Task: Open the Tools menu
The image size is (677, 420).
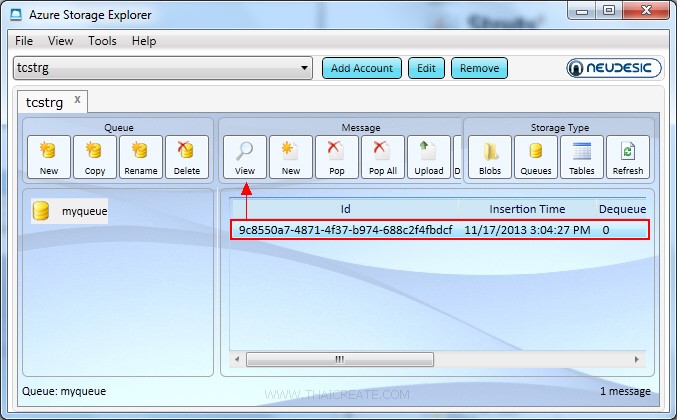Action: tap(102, 41)
